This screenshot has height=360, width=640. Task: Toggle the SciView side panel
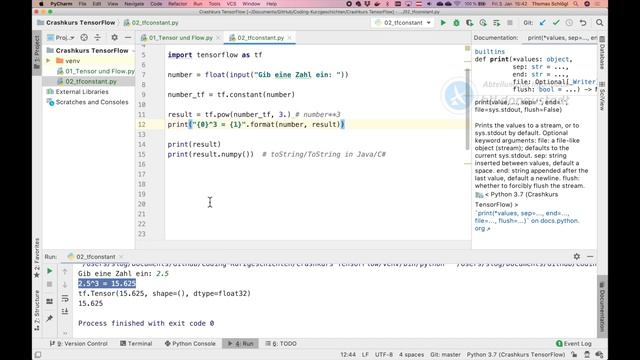coord(602,96)
